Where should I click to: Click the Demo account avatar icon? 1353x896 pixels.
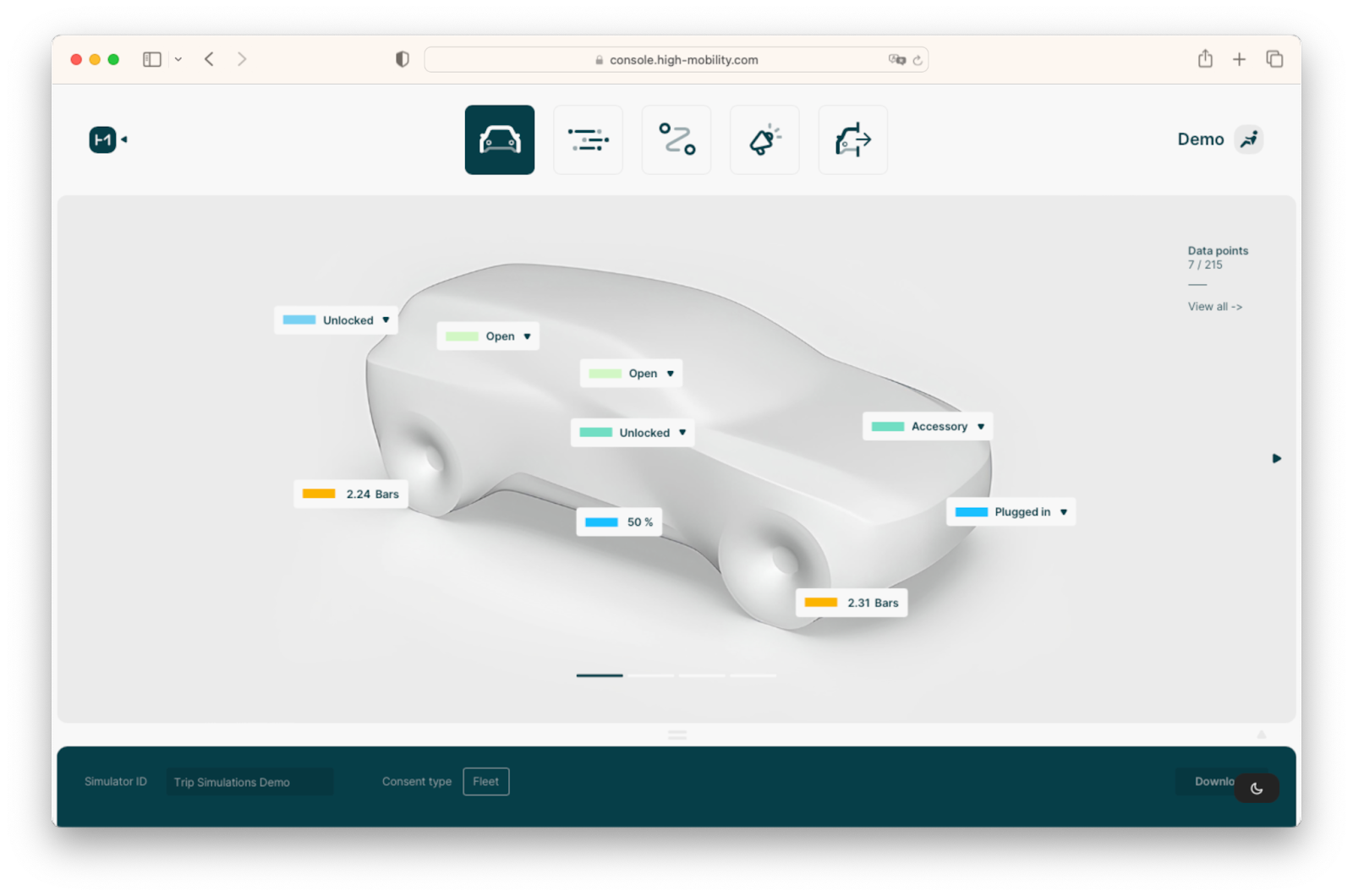click(x=1249, y=139)
